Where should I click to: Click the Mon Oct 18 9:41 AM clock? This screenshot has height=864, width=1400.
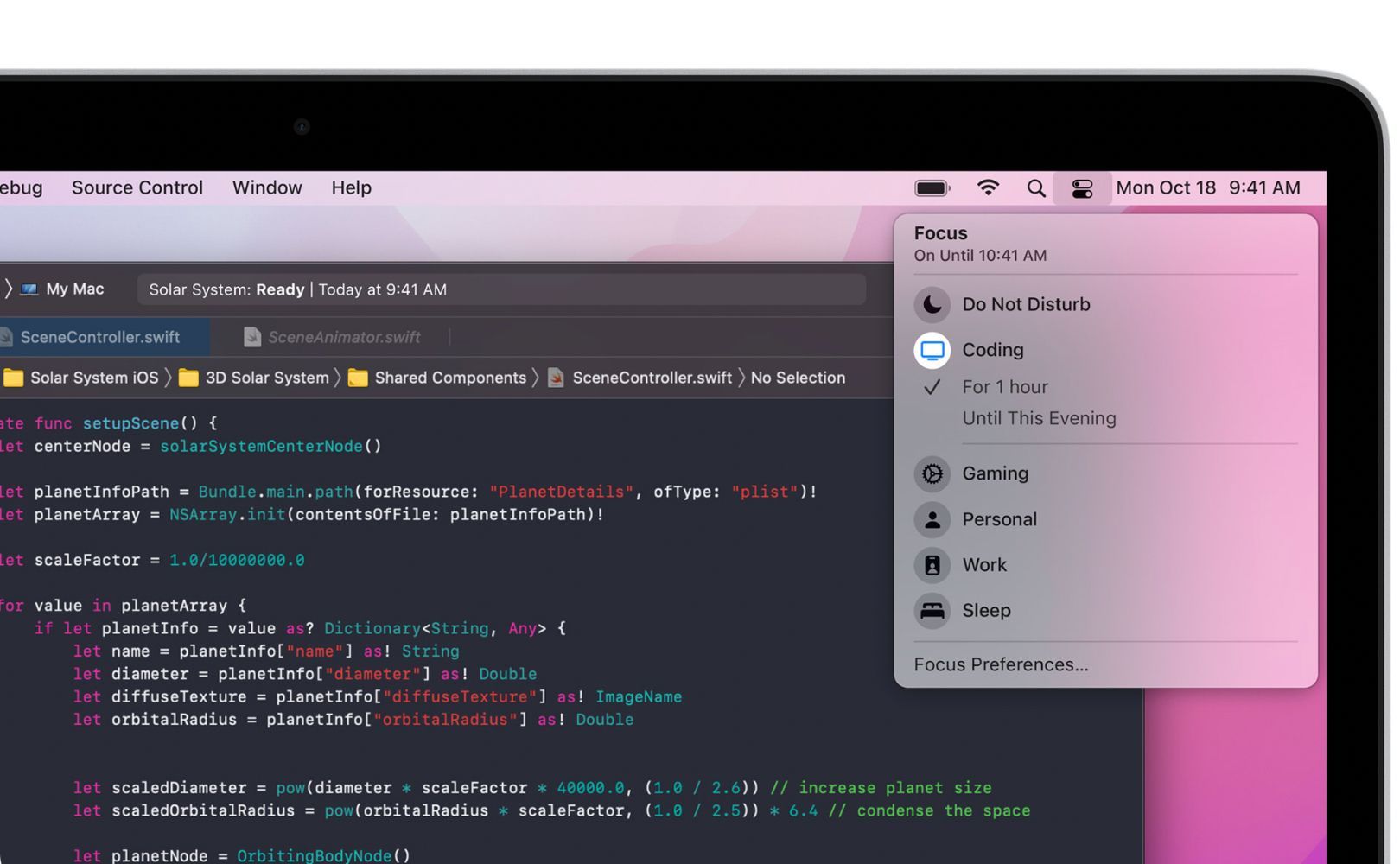[x=1208, y=187]
